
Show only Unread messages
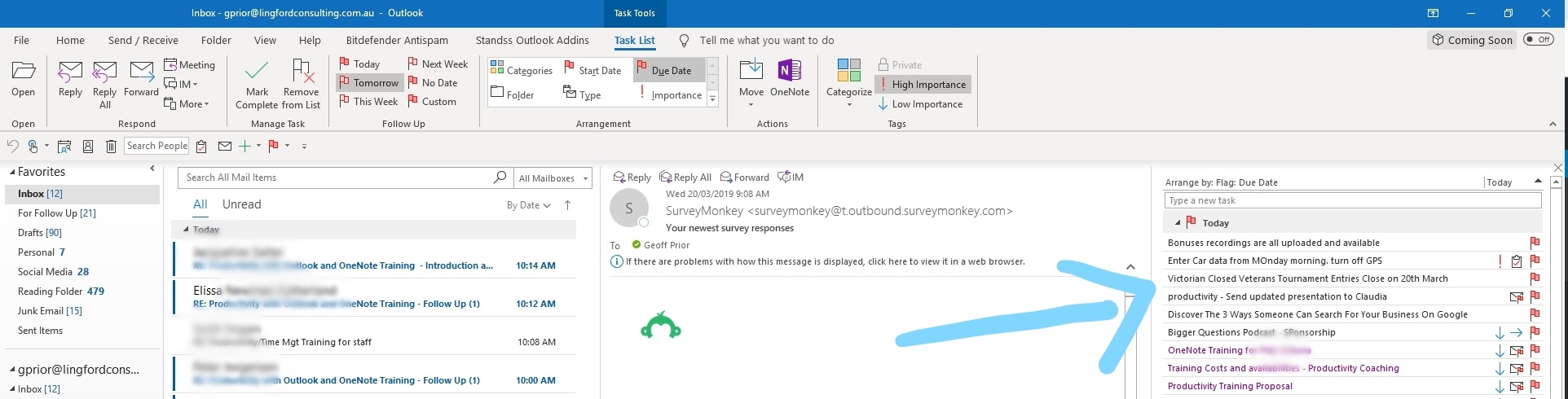click(x=242, y=204)
